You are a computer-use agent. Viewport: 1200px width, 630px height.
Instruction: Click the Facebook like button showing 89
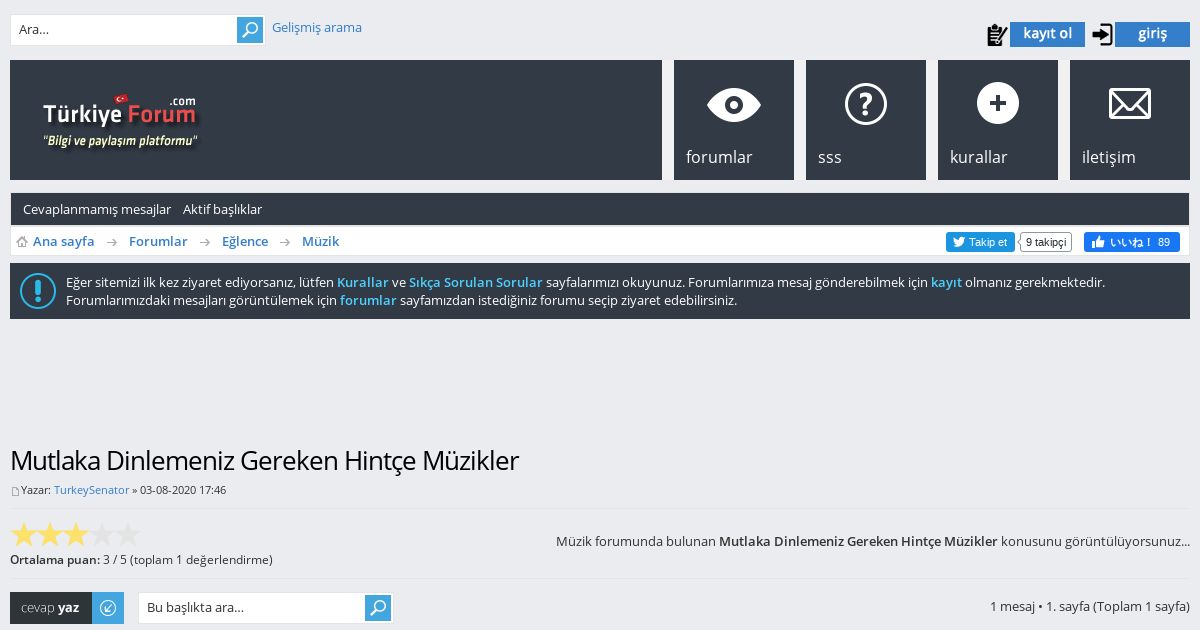(x=1132, y=242)
